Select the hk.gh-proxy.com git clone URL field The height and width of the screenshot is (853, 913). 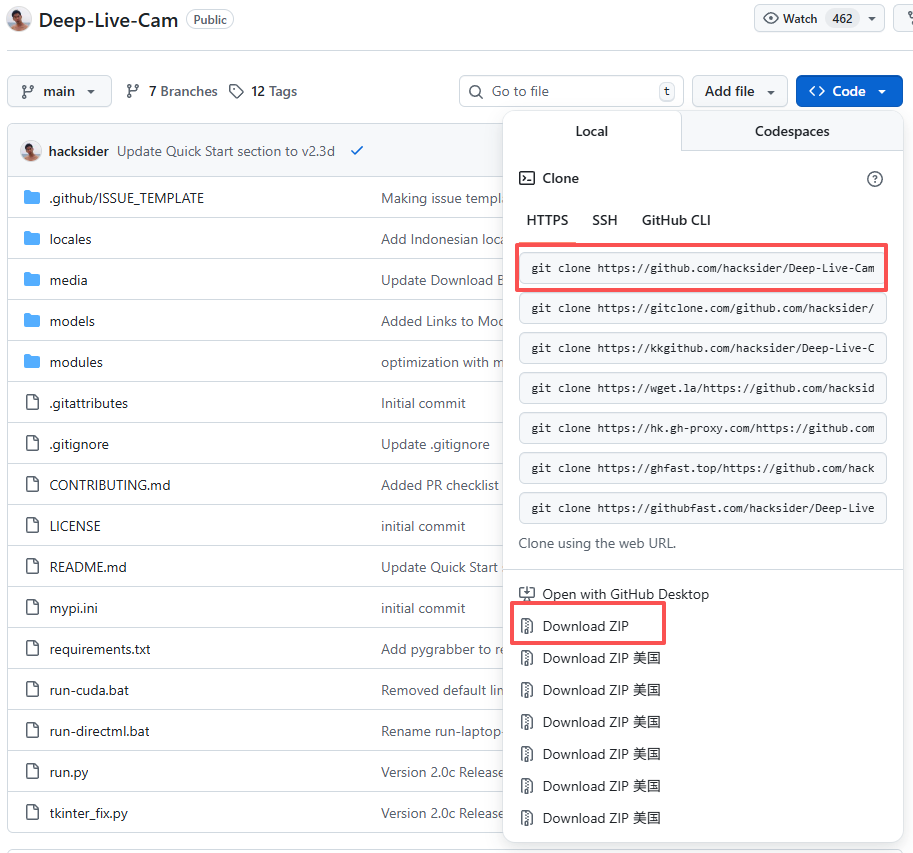pyautogui.click(x=702, y=428)
